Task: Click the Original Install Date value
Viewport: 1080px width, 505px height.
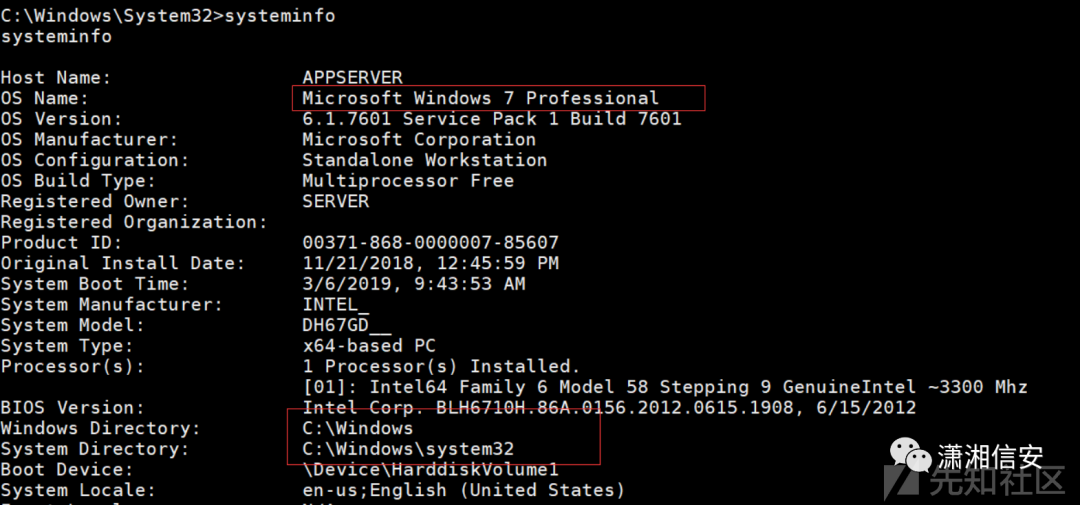Action: click(x=430, y=263)
